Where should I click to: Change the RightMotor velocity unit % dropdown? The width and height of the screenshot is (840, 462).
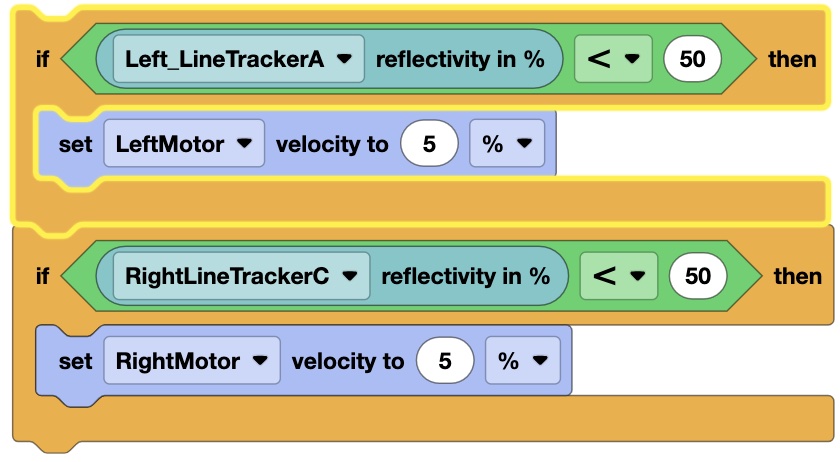coord(522,361)
